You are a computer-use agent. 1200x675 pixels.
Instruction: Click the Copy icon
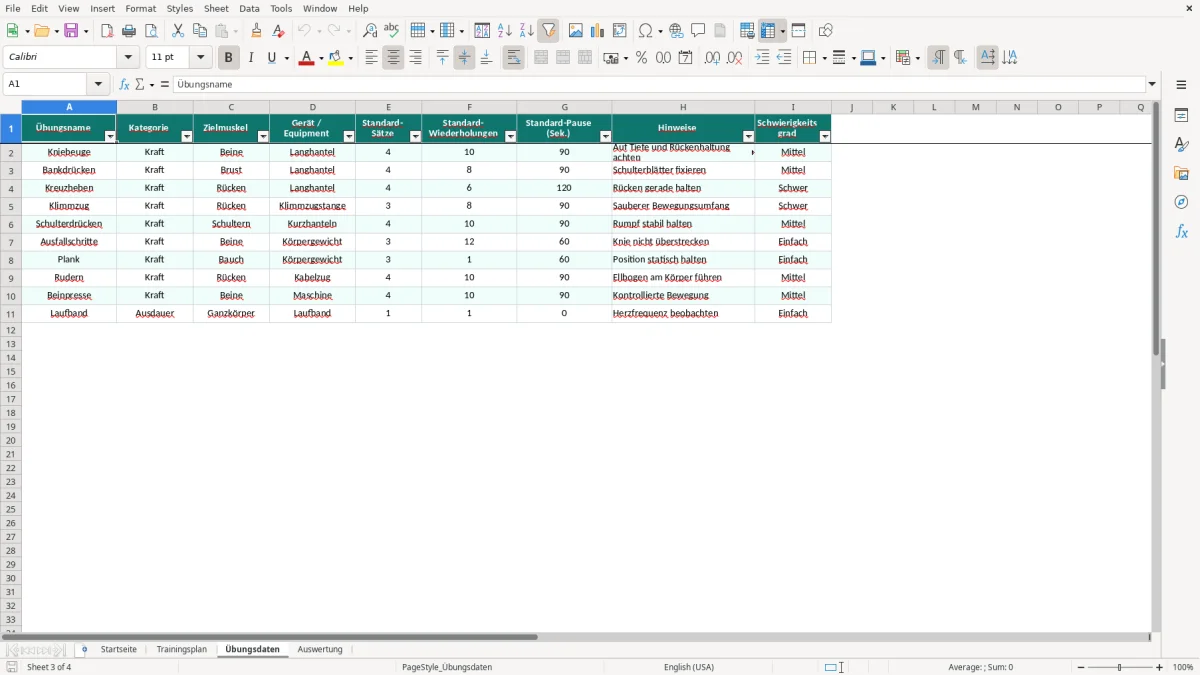pyautogui.click(x=200, y=31)
